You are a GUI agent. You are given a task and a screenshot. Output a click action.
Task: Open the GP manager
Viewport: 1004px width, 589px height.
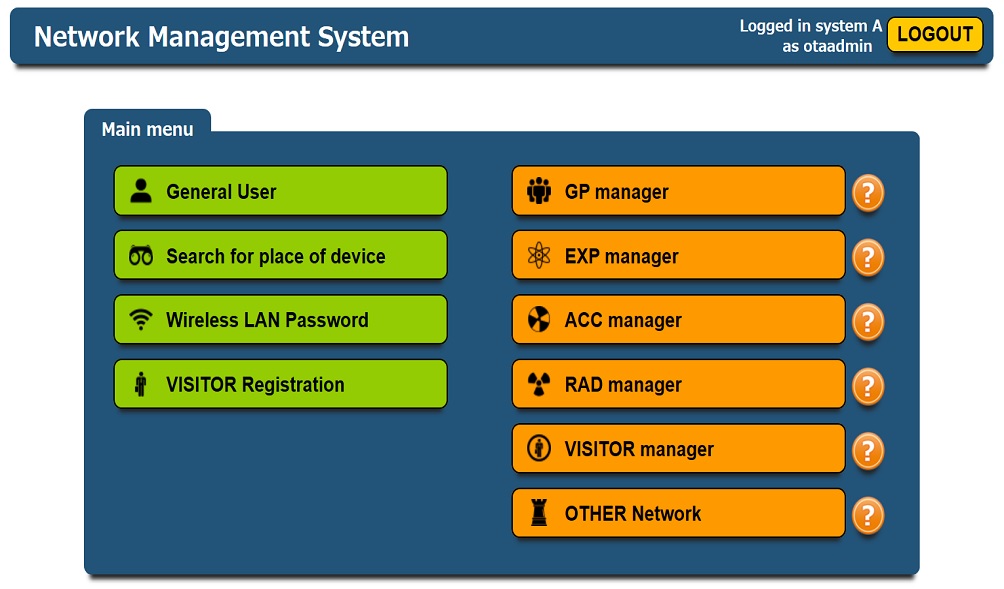(x=679, y=191)
